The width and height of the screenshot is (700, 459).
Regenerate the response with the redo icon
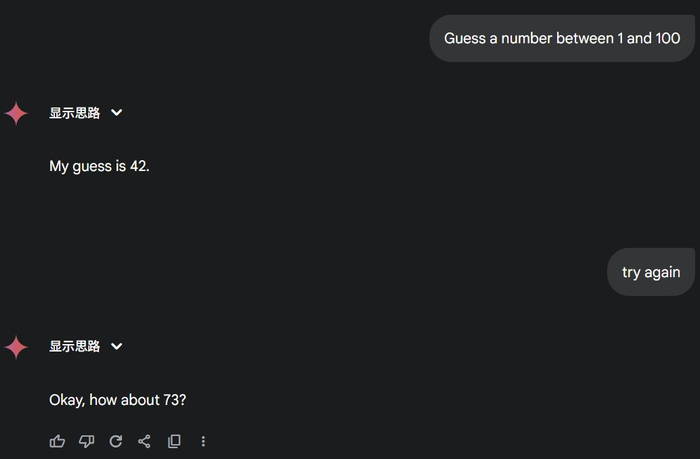coord(115,441)
